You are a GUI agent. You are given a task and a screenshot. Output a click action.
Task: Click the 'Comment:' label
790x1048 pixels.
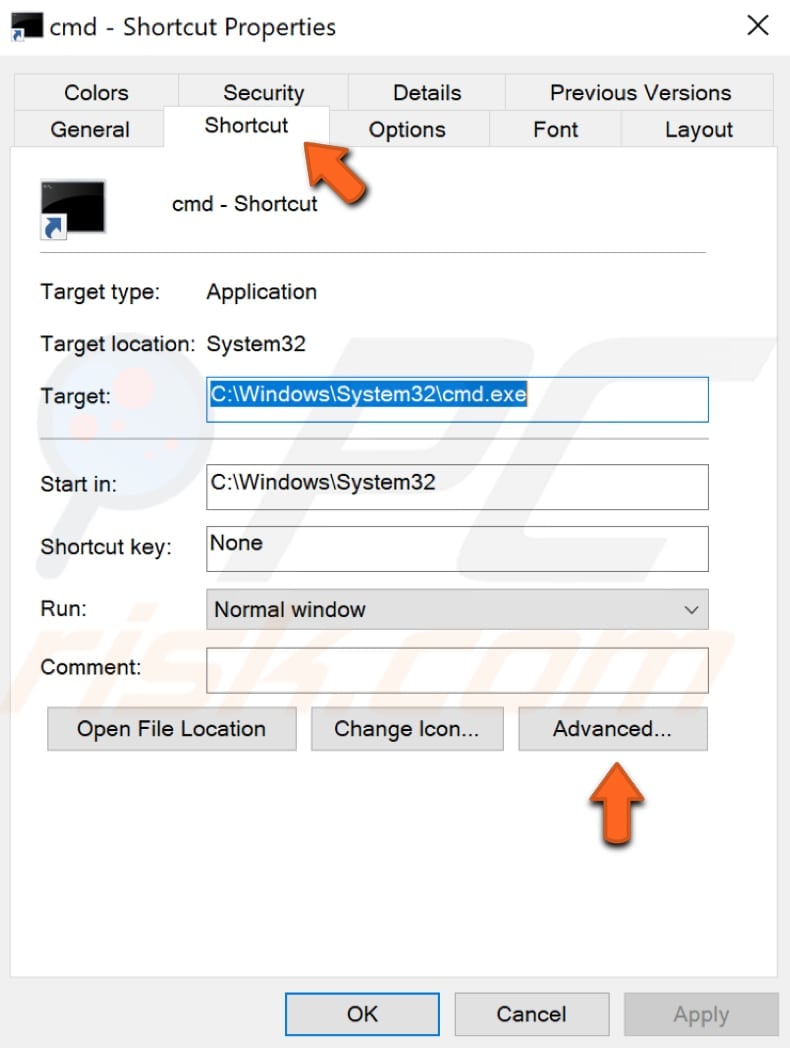[91, 667]
